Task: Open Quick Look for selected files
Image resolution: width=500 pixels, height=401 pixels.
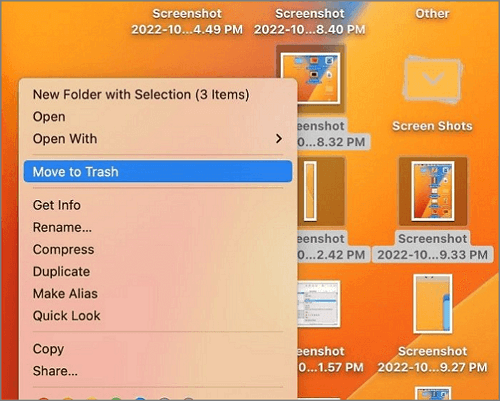Action: [x=158, y=315]
